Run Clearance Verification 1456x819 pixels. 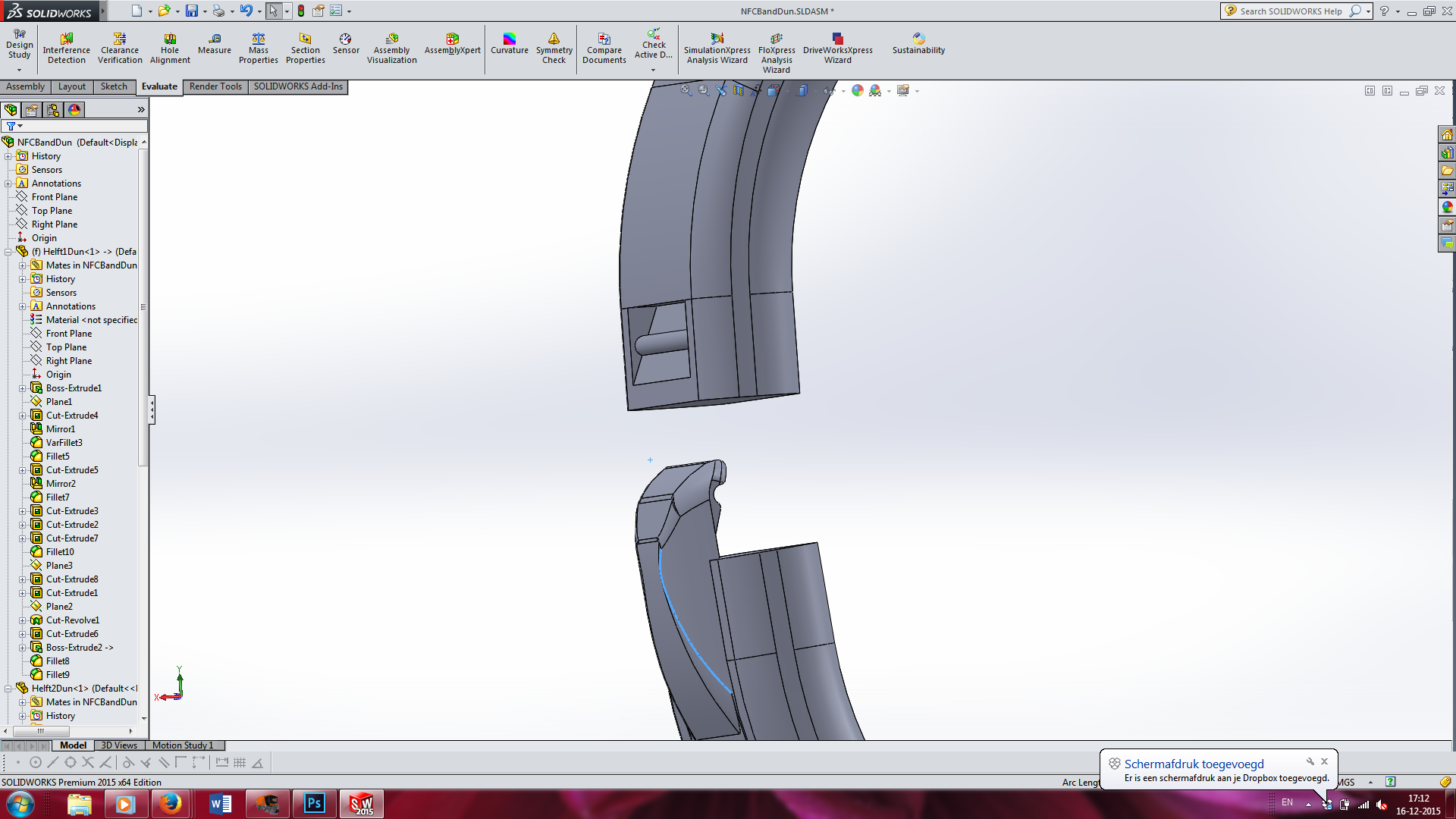tap(120, 49)
